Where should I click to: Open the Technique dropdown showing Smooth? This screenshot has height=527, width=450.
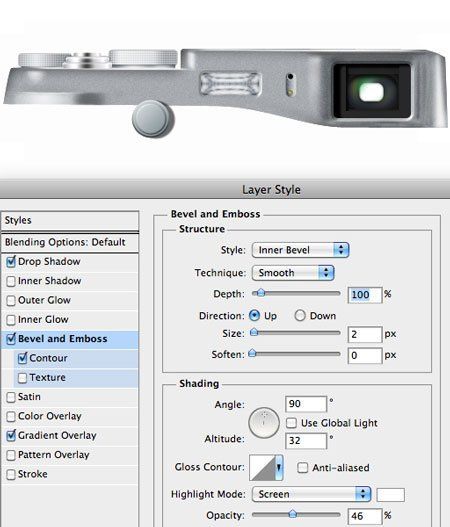click(293, 273)
